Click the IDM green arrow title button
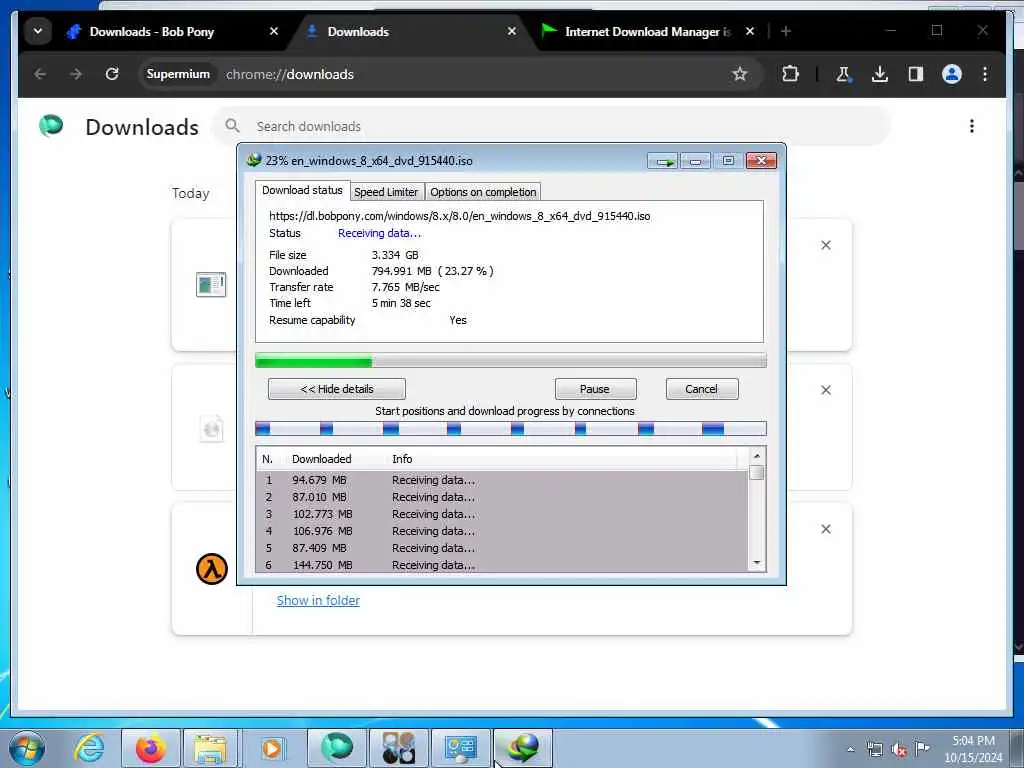The image size is (1024, 768). [664, 161]
